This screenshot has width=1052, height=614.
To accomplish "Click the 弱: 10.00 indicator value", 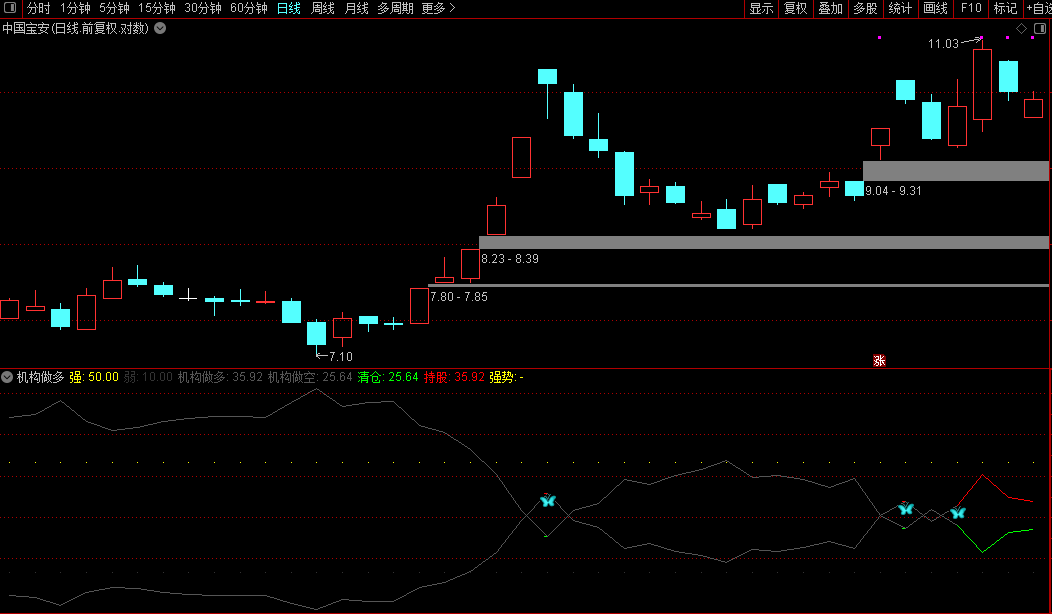I will [x=148, y=377].
